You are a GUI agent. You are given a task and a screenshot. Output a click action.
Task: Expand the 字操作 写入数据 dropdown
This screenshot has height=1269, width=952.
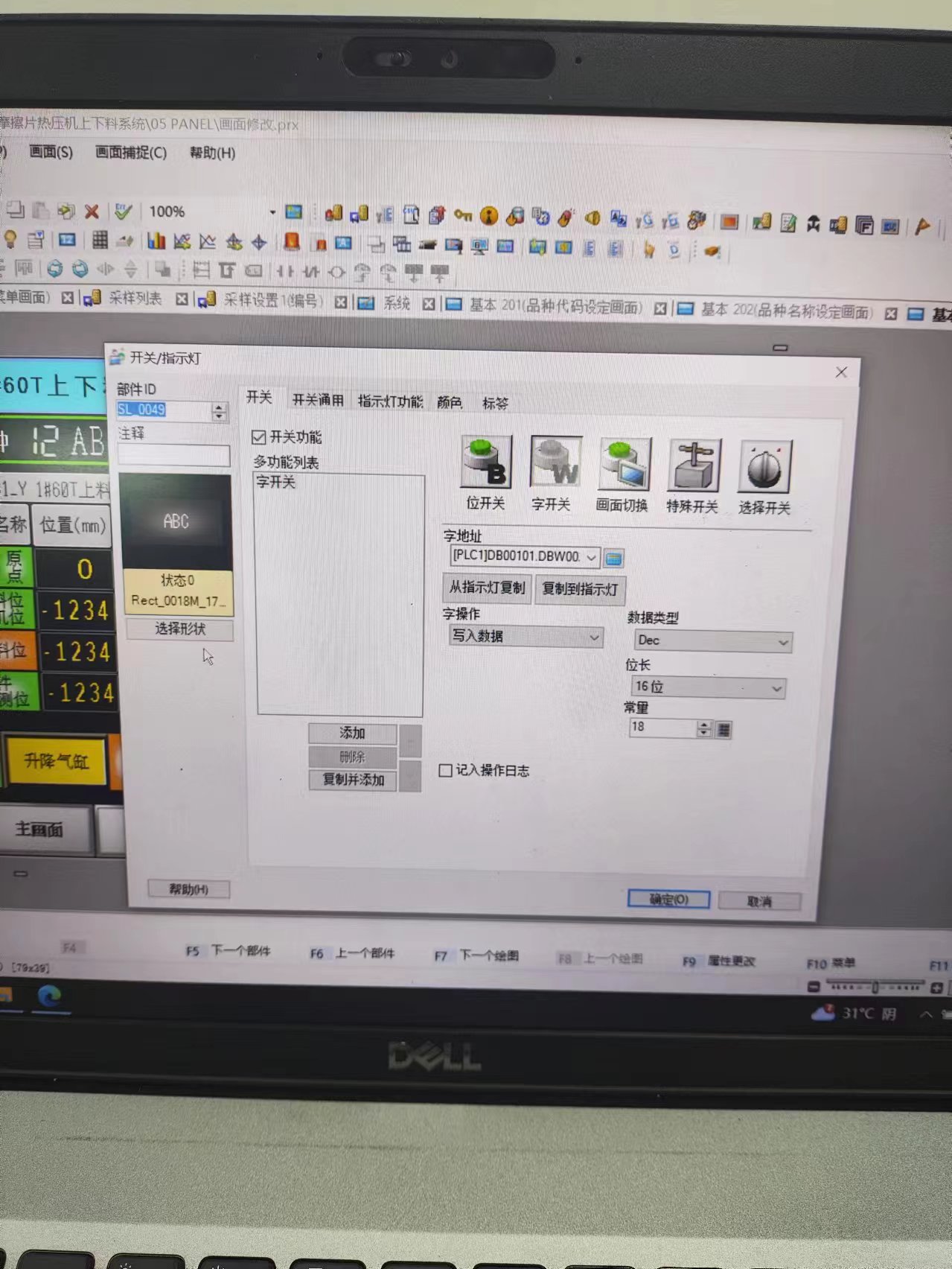click(x=594, y=637)
